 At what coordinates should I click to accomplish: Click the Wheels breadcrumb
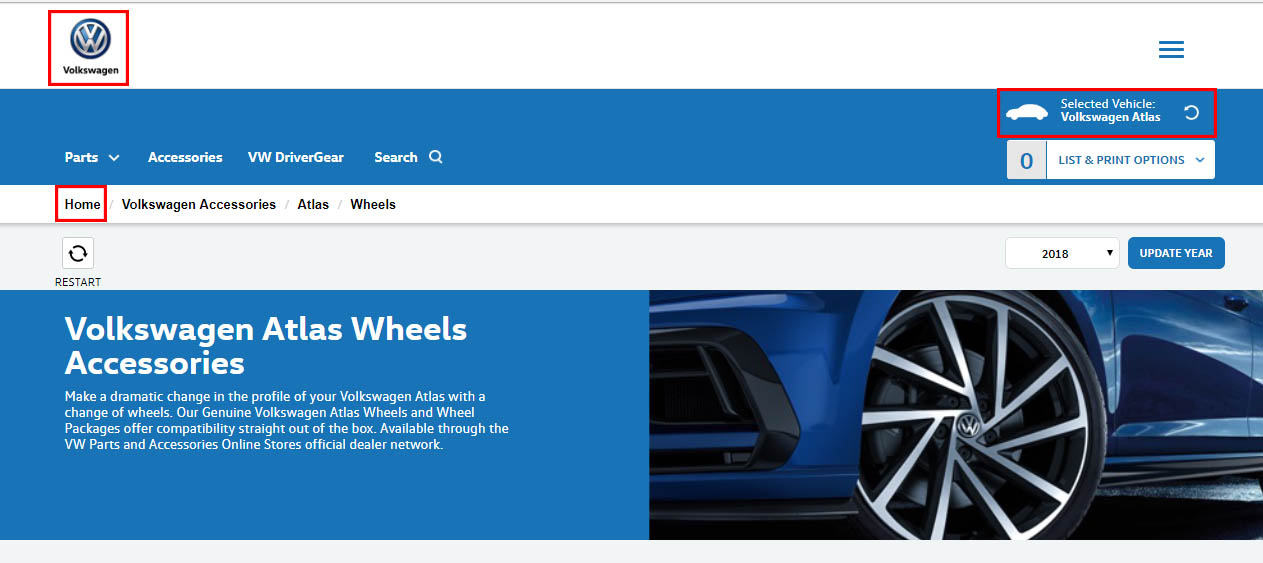(373, 204)
